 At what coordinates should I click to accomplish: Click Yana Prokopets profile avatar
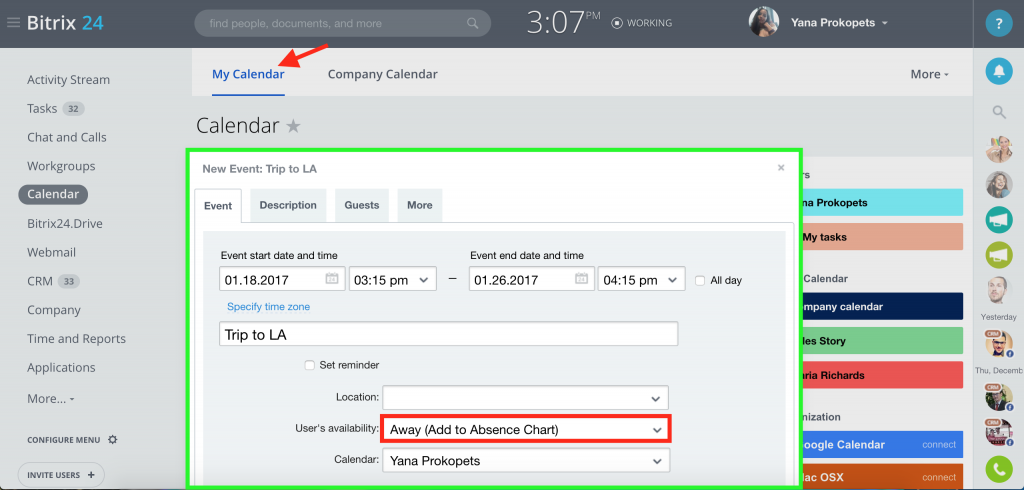point(764,22)
